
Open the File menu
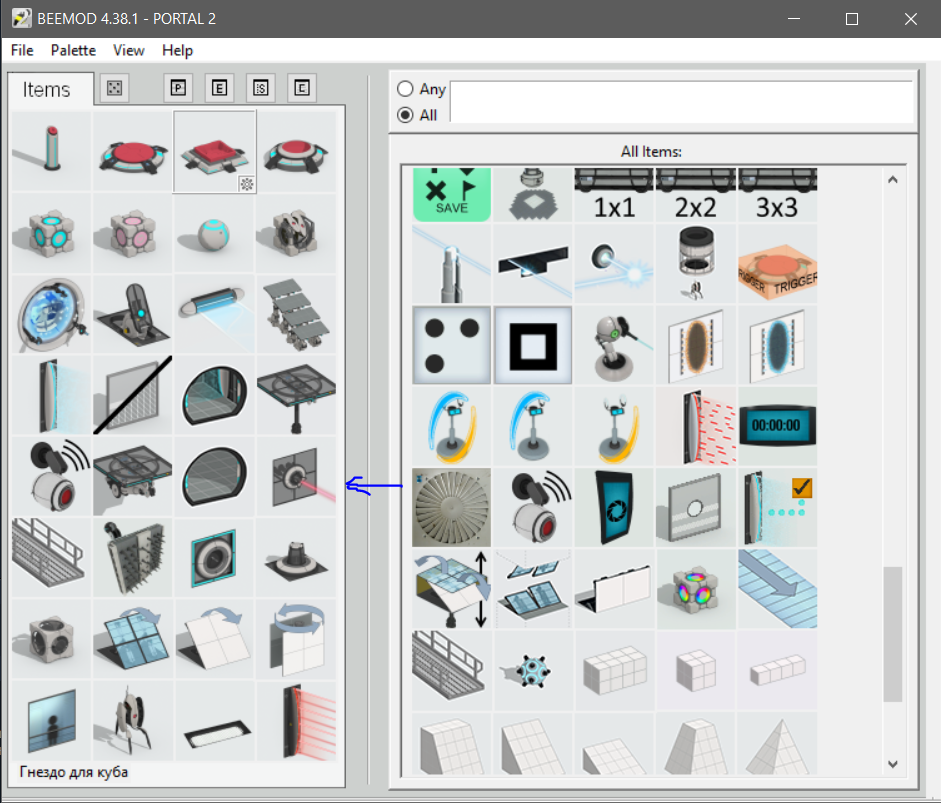pyautogui.click(x=22, y=50)
